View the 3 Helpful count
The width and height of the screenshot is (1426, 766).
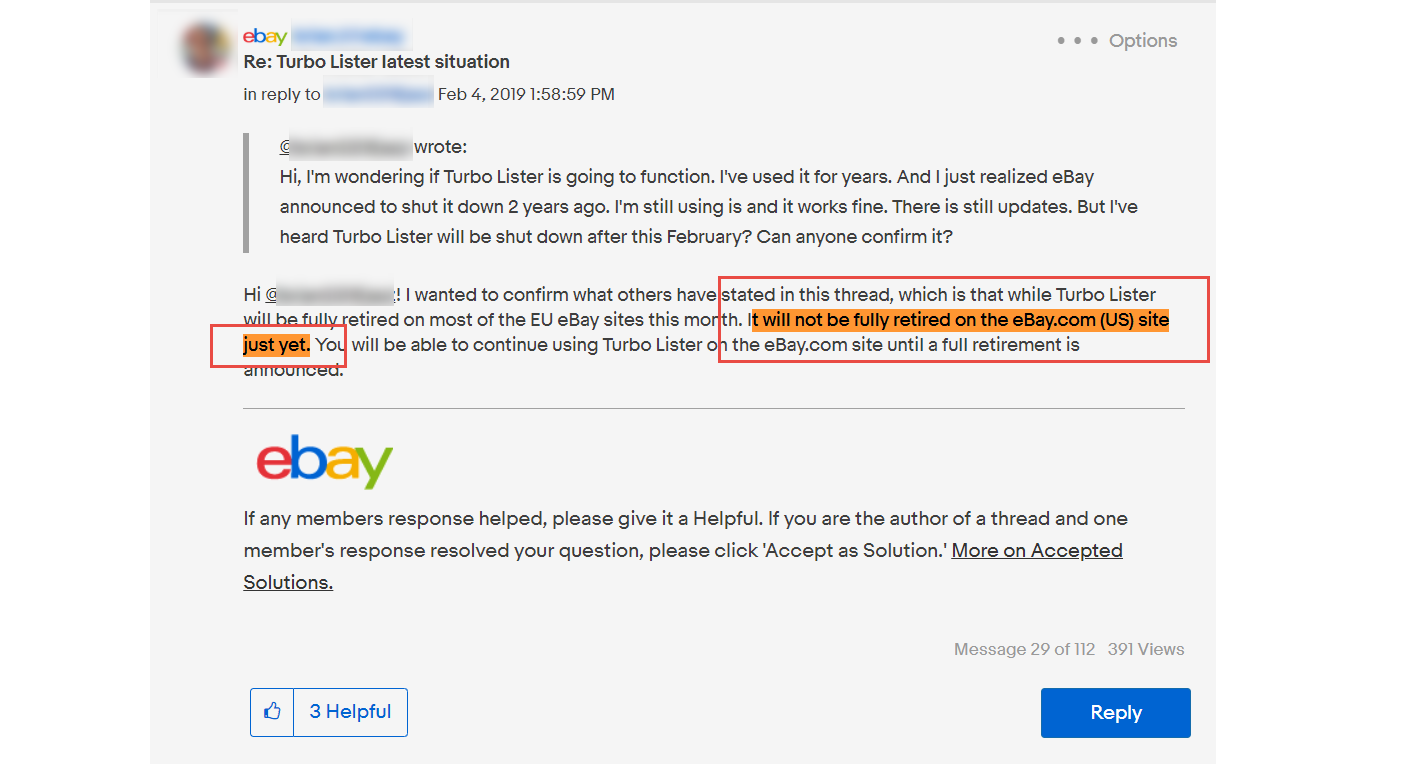(350, 712)
